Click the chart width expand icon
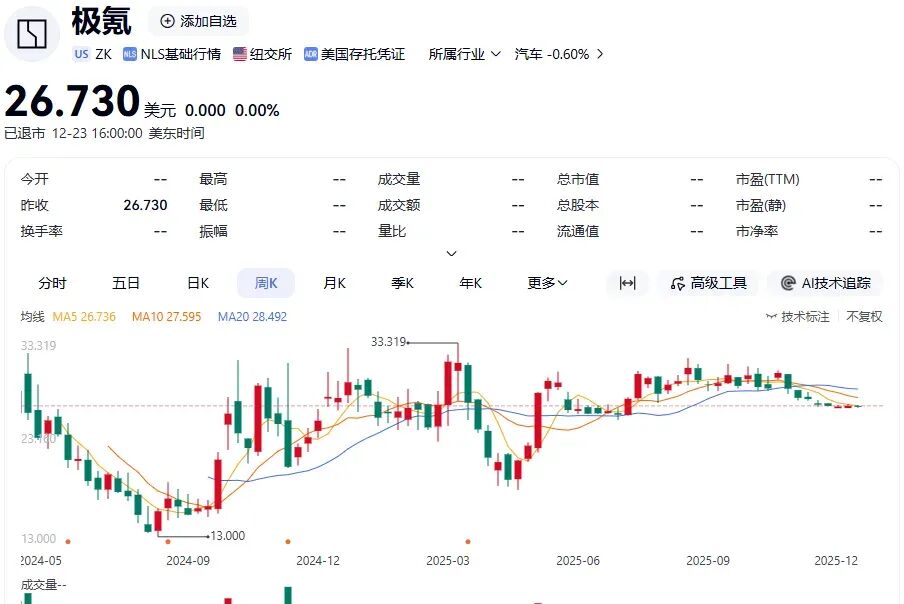904x604 pixels. (627, 283)
